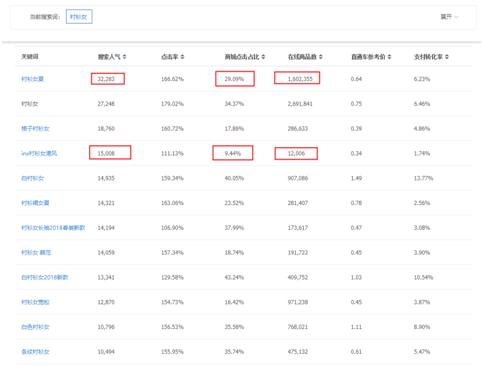
Task: Sort by 在线商品数 column arrows
Action: (320, 57)
